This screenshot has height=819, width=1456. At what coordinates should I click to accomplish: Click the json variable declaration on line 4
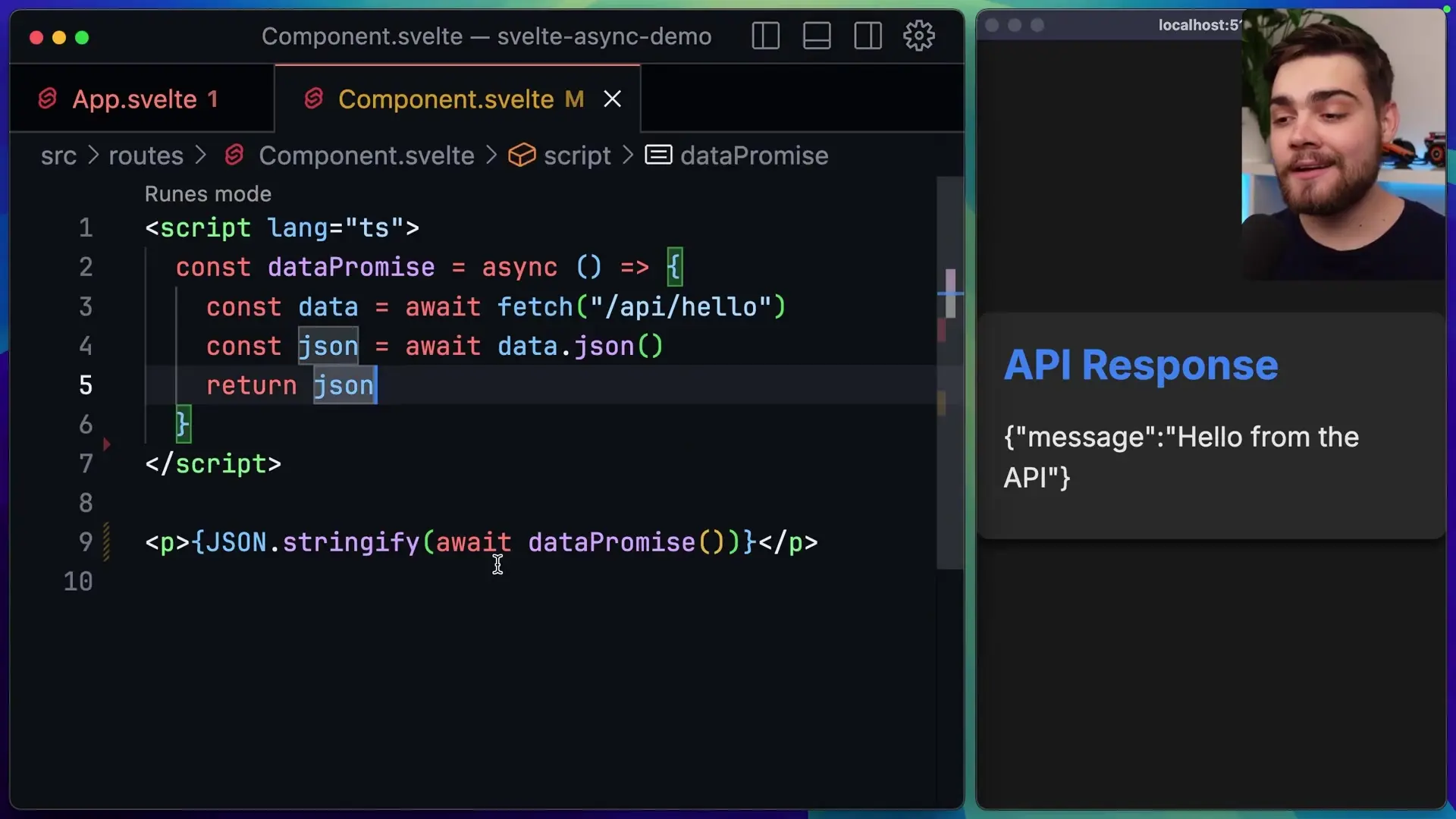[x=328, y=347]
